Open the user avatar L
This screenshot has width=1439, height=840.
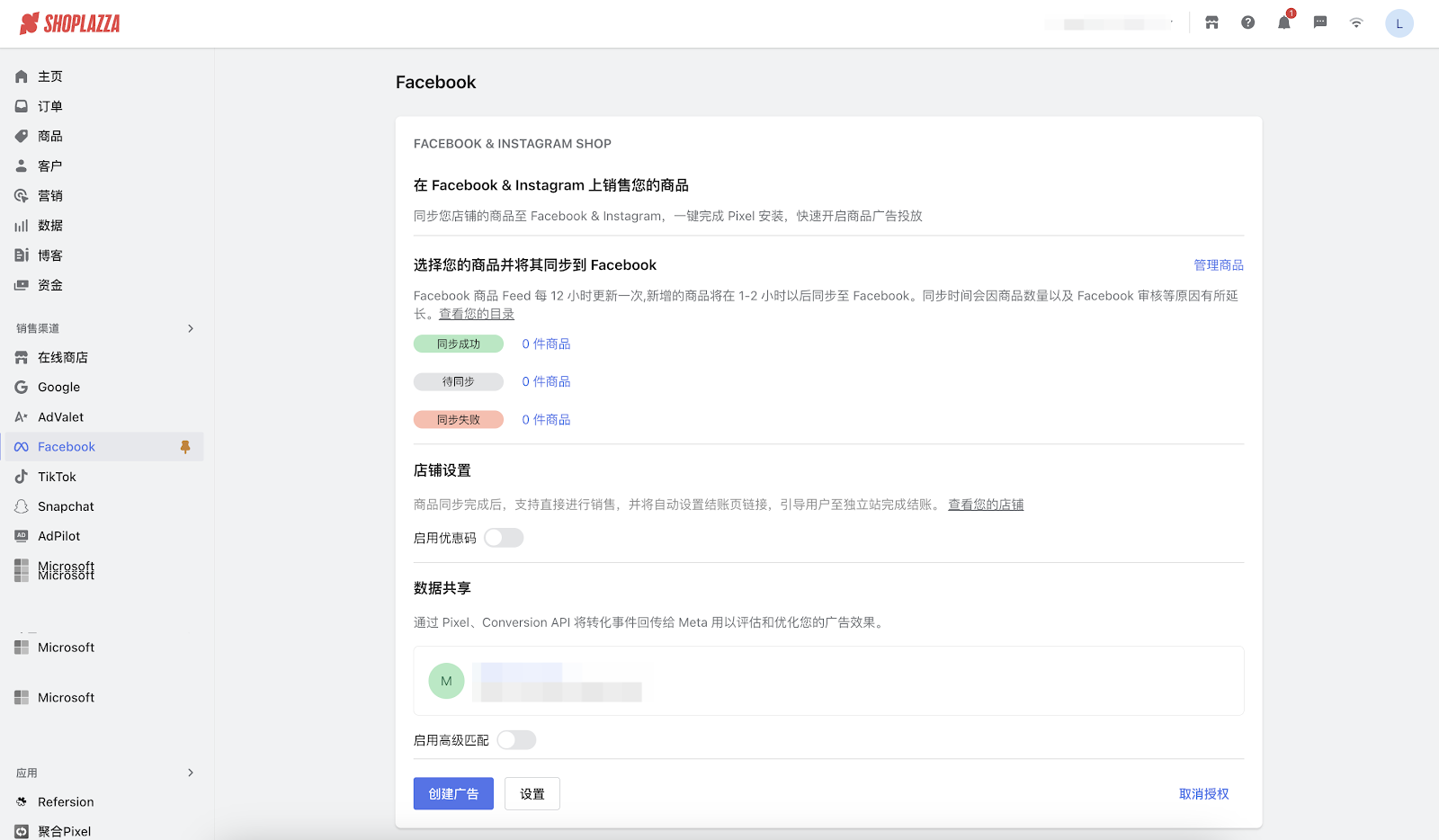pos(1399,23)
